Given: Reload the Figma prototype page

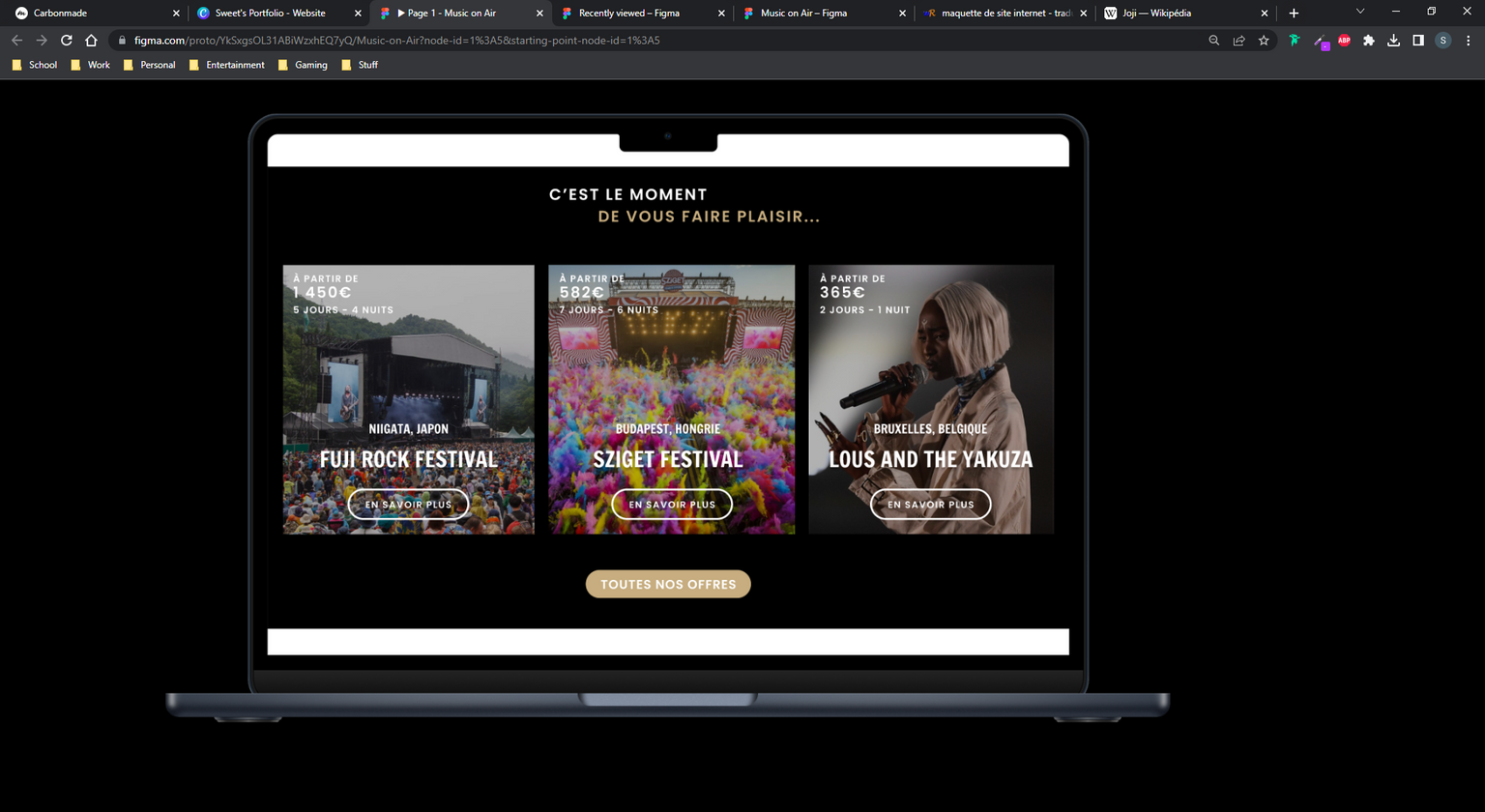Looking at the screenshot, I should pyautogui.click(x=67, y=41).
